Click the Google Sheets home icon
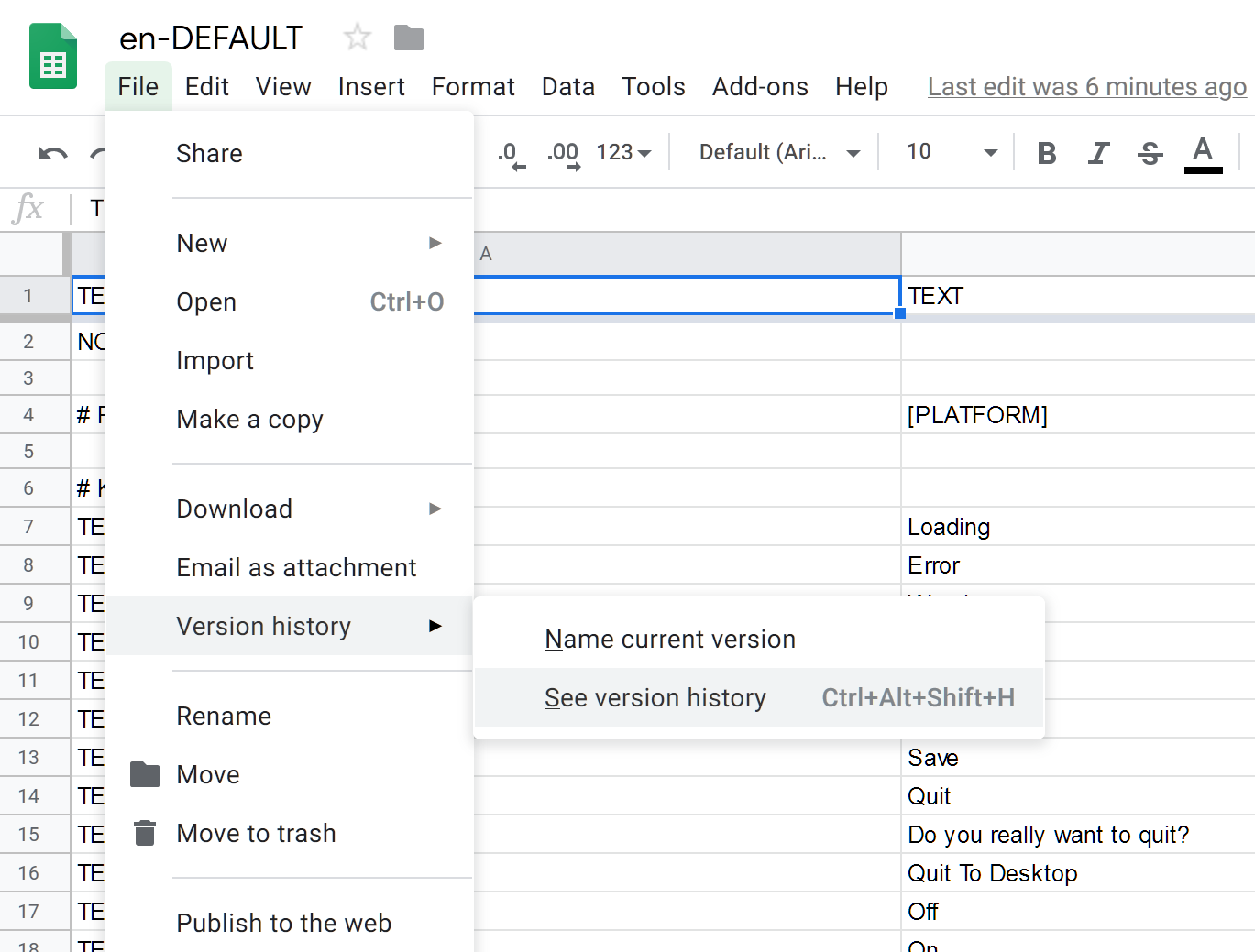The width and height of the screenshot is (1255, 952). (53, 57)
